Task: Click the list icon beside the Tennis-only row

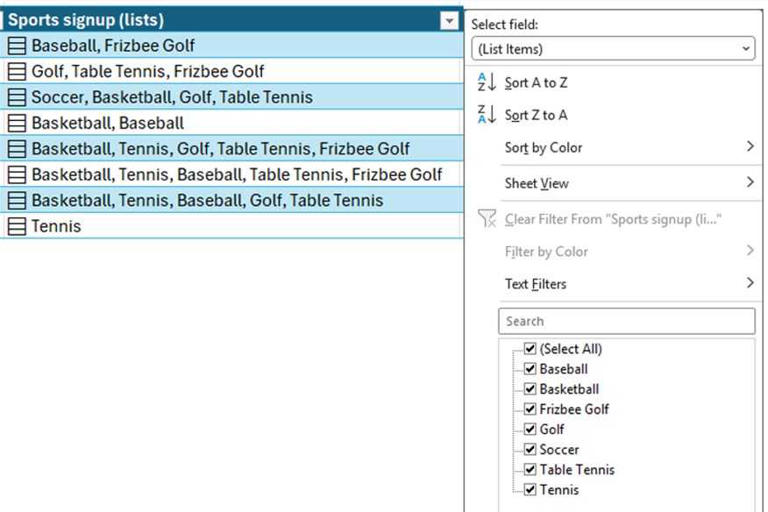Action: tap(17, 226)
